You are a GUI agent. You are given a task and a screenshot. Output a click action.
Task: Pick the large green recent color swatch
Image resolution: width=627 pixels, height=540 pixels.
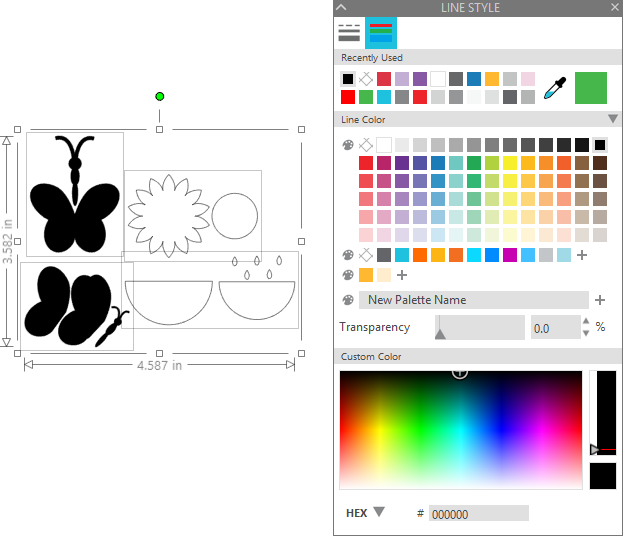click(x=591, y=88)
